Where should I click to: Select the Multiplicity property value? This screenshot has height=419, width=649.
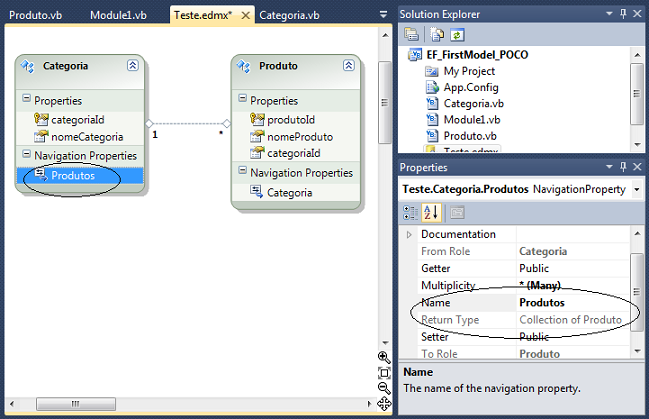tap(573, 285)
